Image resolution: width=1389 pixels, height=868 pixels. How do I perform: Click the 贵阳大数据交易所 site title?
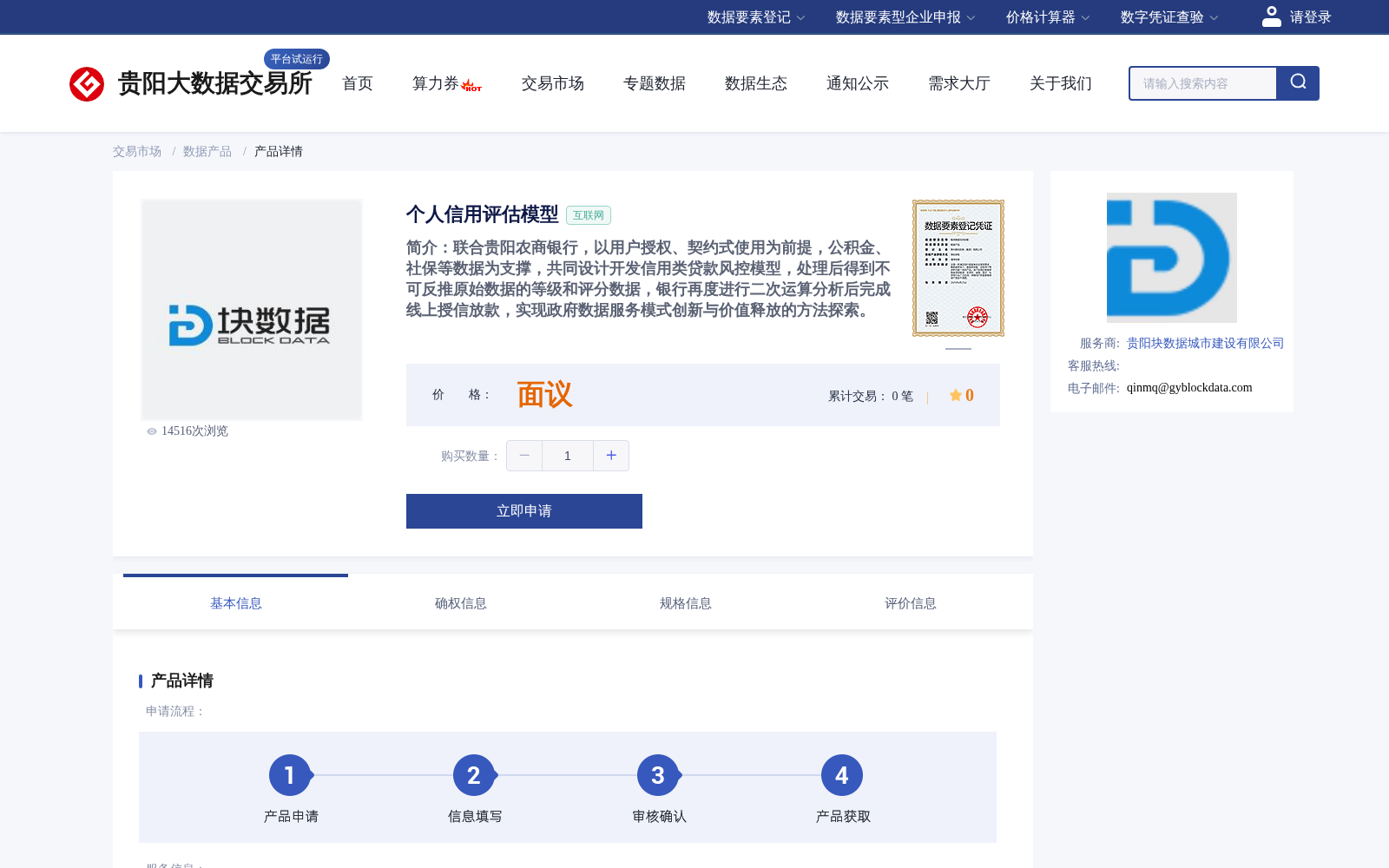(215, 83)
